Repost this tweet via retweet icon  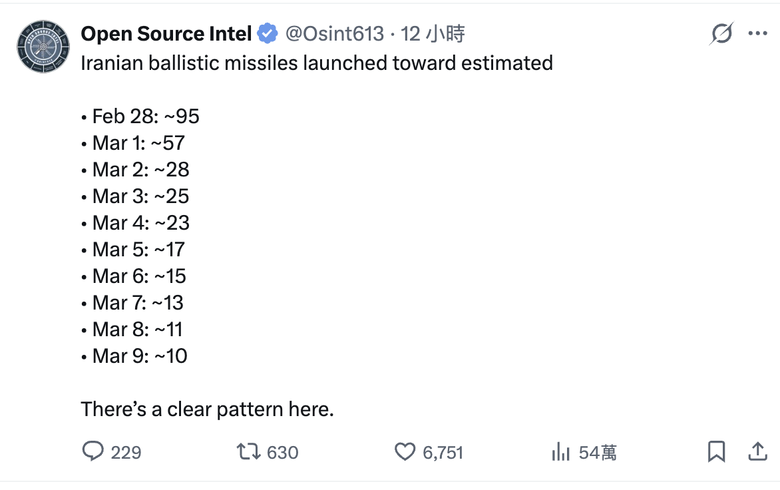pos(248,451)
